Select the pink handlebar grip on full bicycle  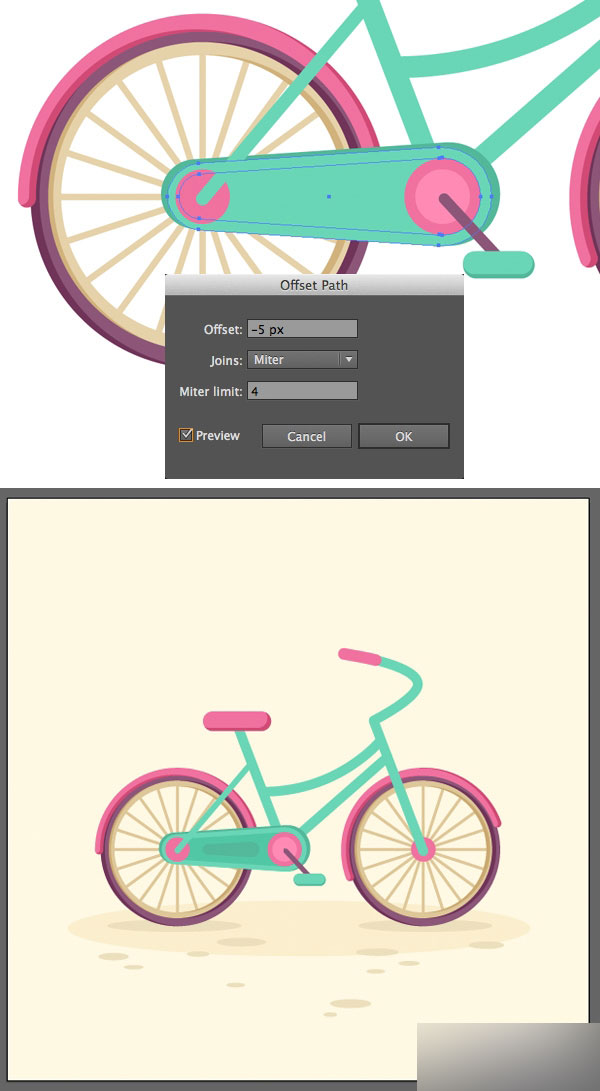pyautogui.click(x=359, y=656)
